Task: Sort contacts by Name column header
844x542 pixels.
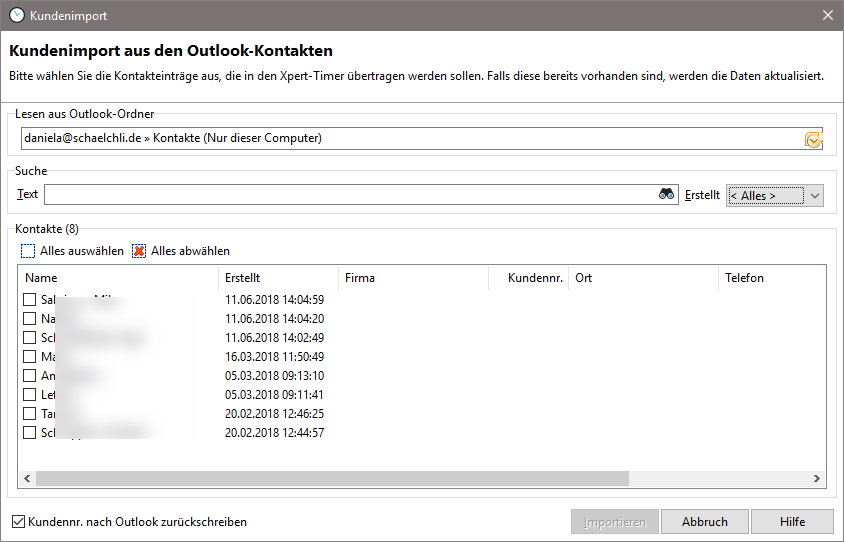Action: point(118,278)
